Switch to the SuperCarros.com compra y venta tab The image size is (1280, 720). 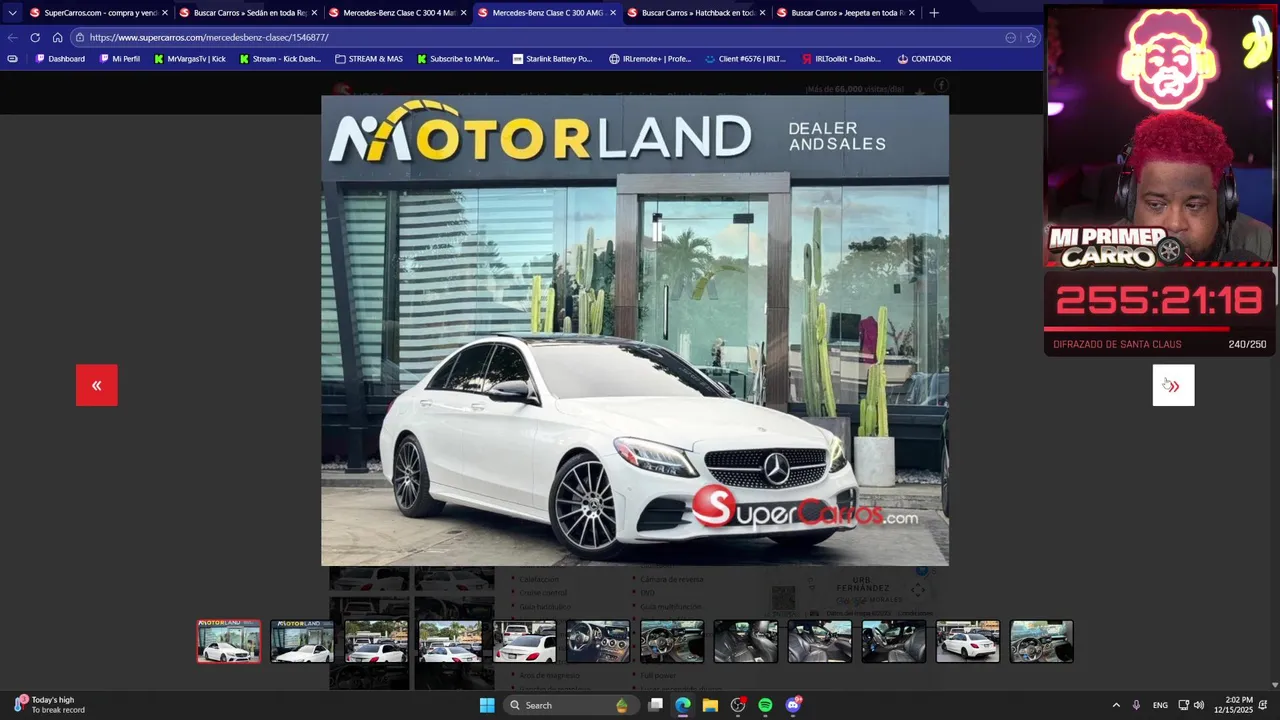click(x=98, y=13)
